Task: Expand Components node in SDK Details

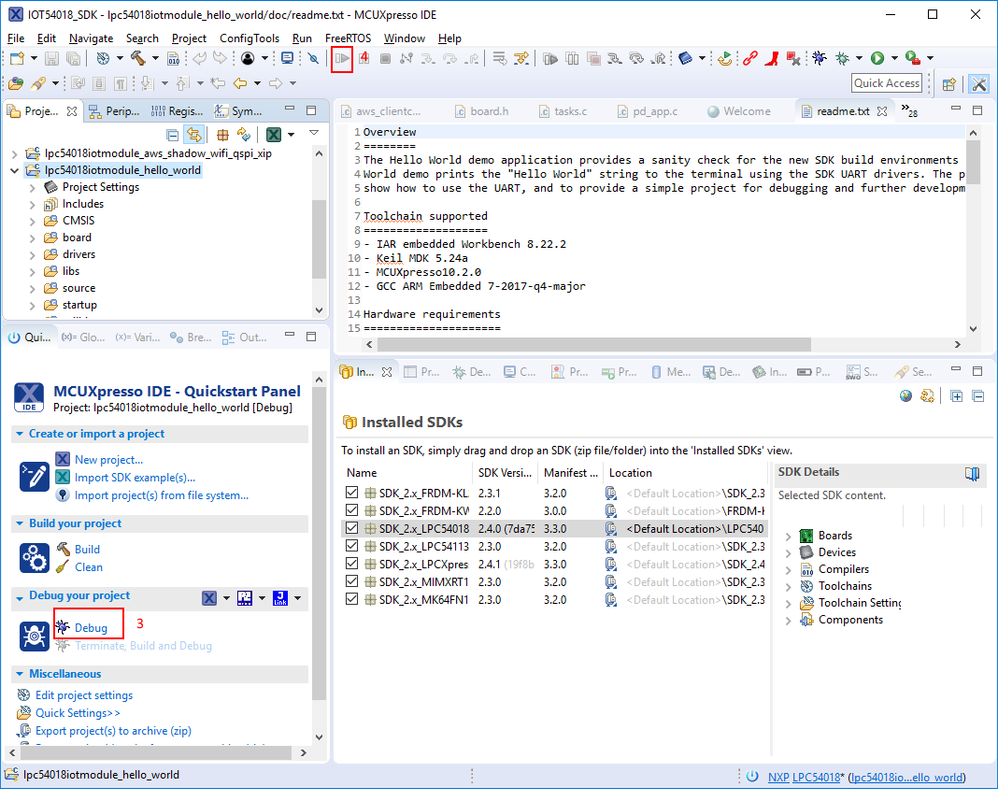Action: pyautogui.click(x=788, y=620)
